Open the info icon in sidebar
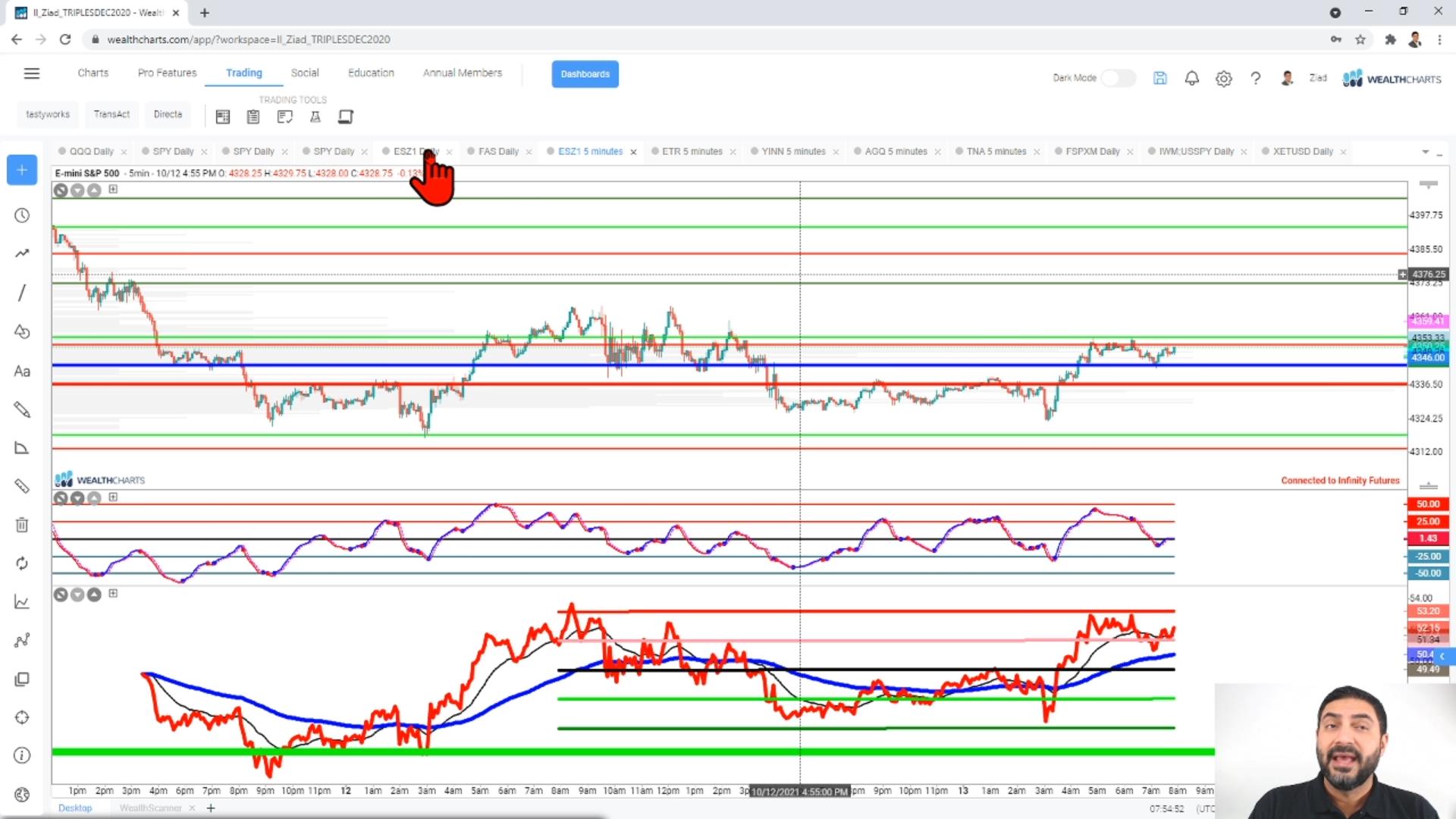The width and height of the screenshot is (1456, 819). pos(22,756)
